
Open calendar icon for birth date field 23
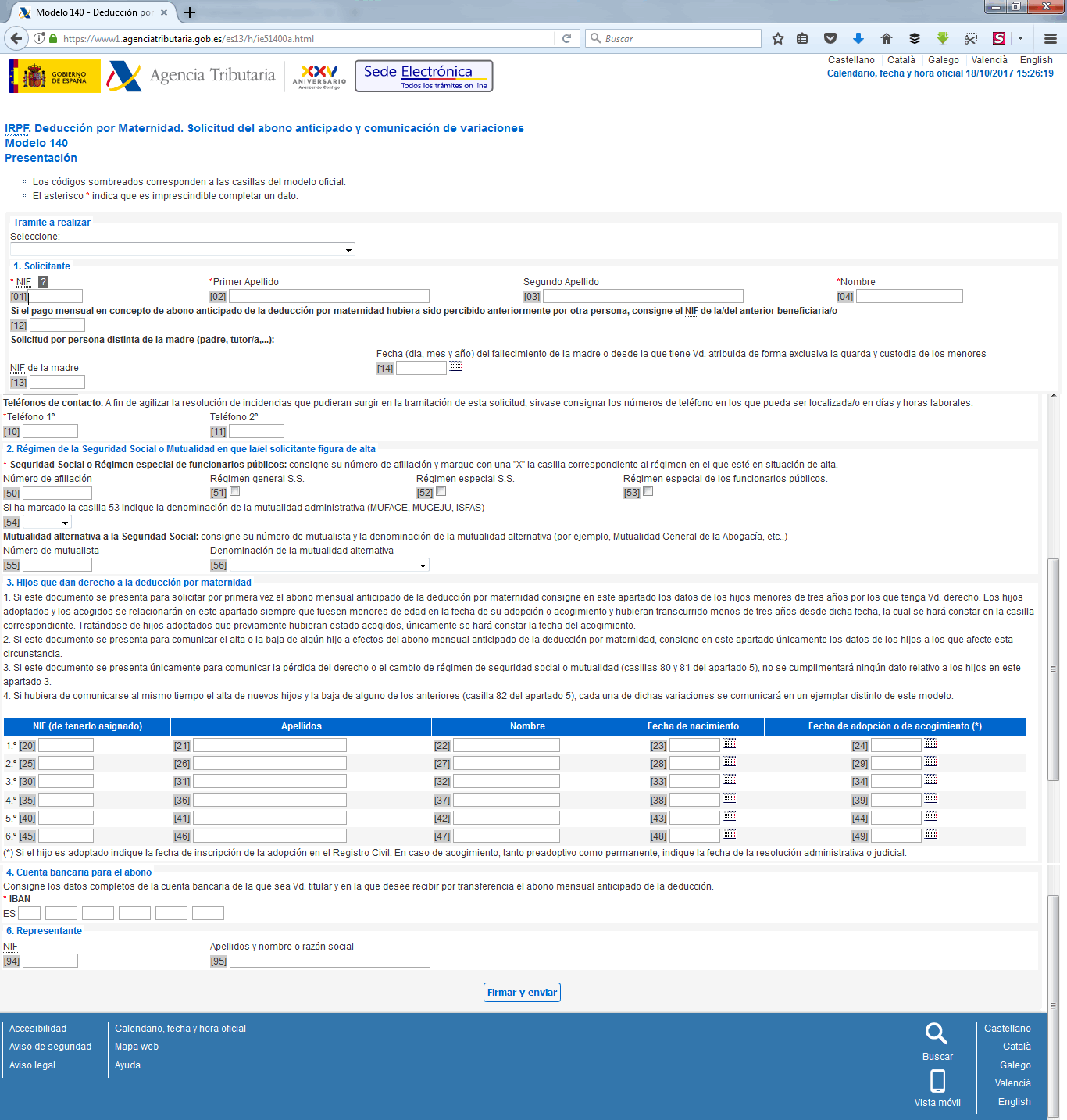tap(730, 744)
